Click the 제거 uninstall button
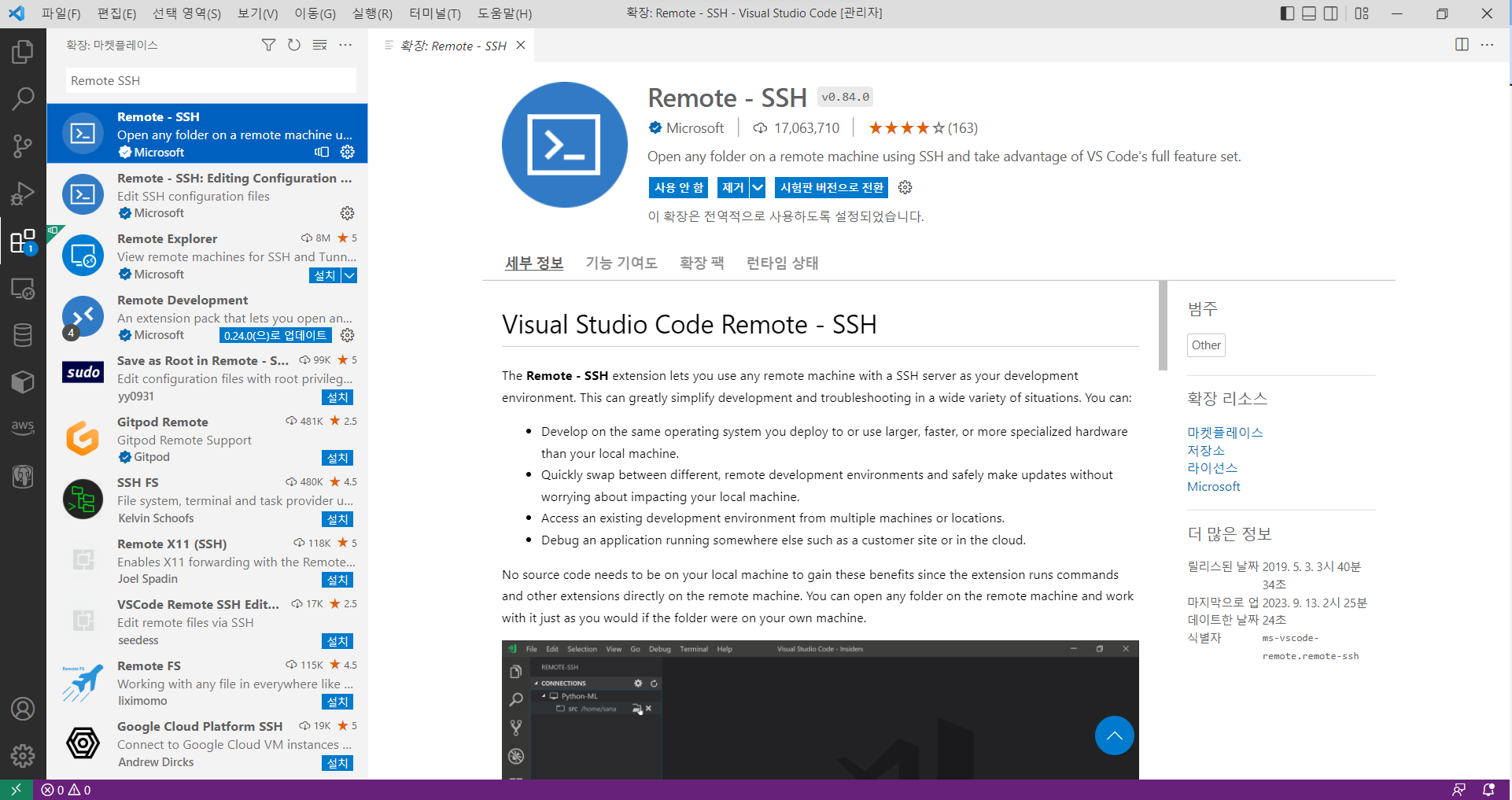Screen dimensions: 1512x800 tap(733, 187)
